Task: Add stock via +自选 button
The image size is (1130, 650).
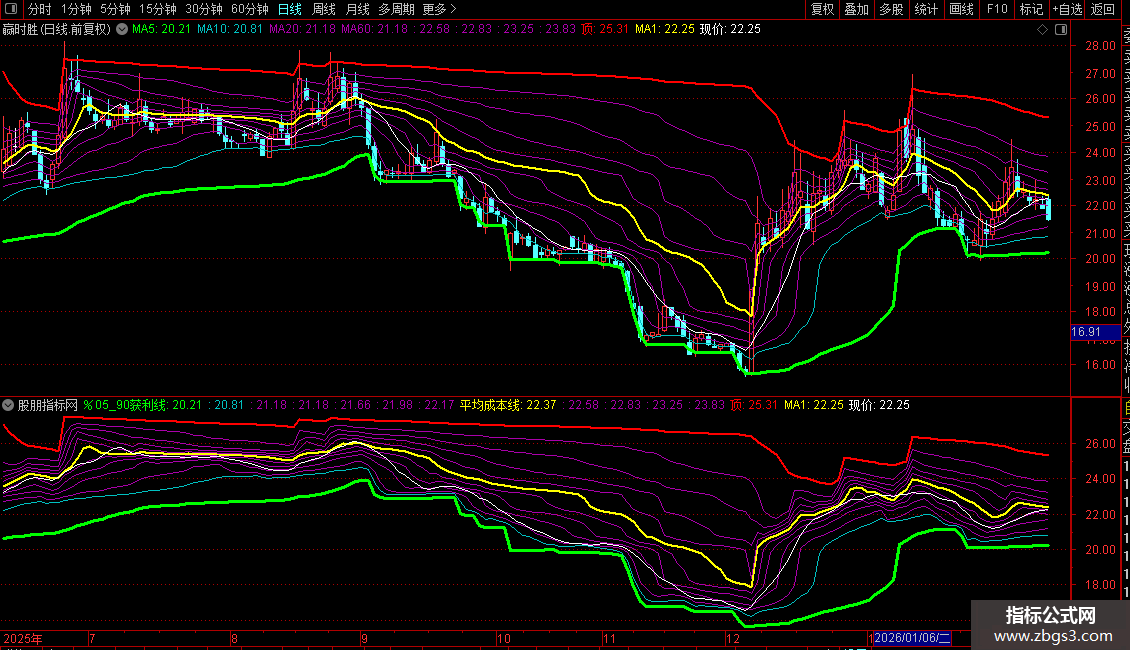Action: (x=1067, y=9)
